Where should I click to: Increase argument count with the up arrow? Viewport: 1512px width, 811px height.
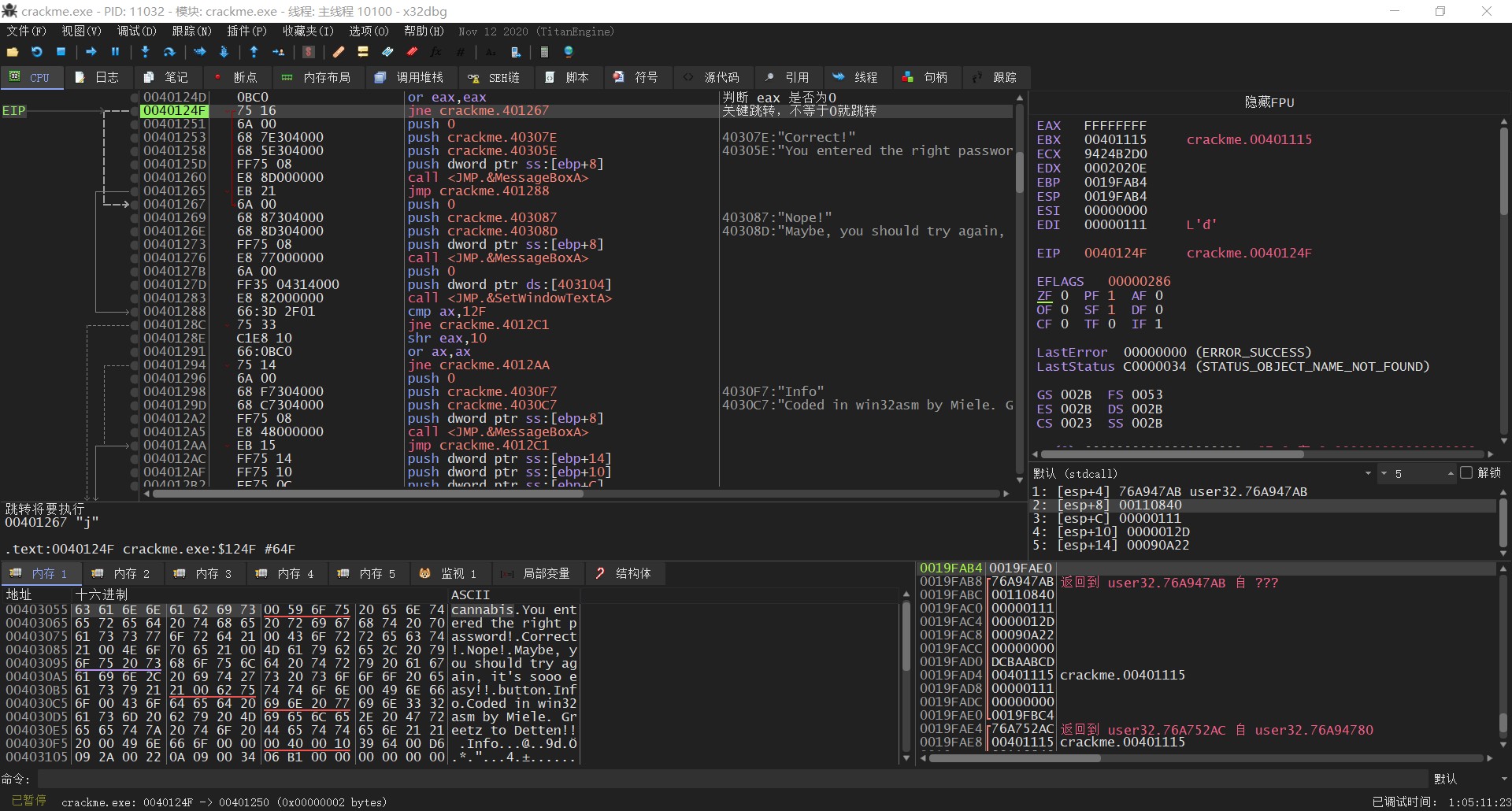tap(1450, 473)
